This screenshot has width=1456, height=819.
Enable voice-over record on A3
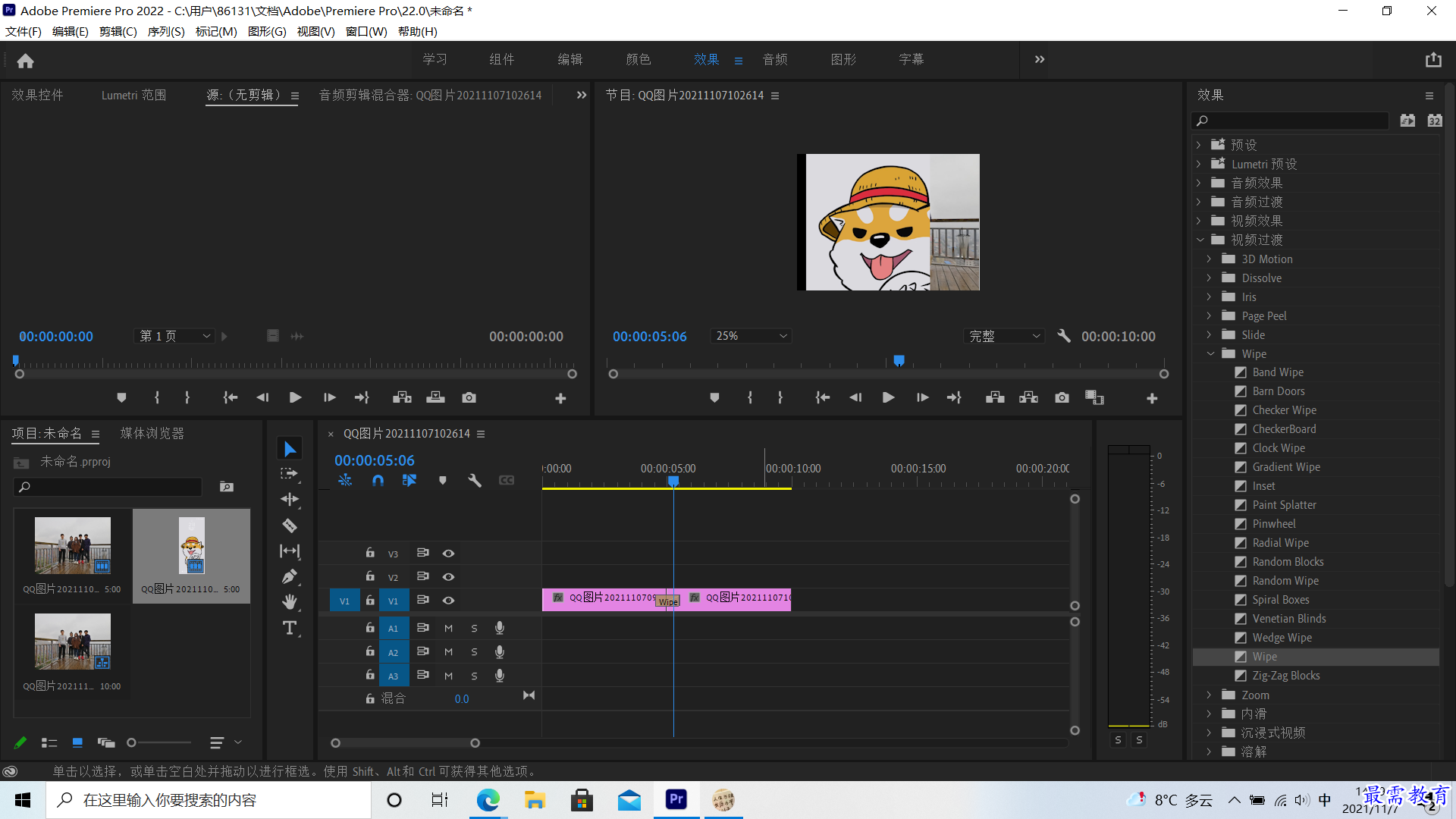tap(500, 676)
